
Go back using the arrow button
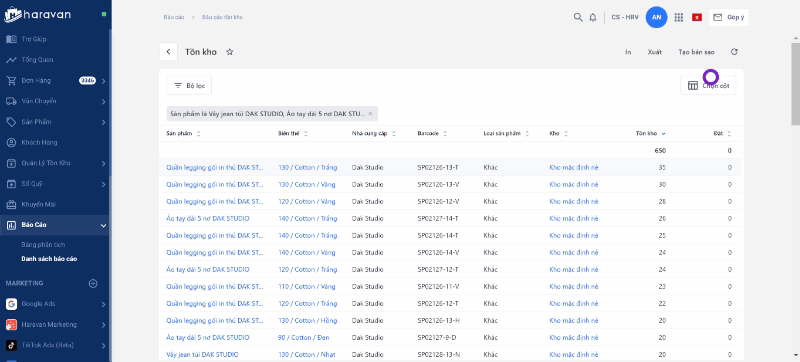168,52
